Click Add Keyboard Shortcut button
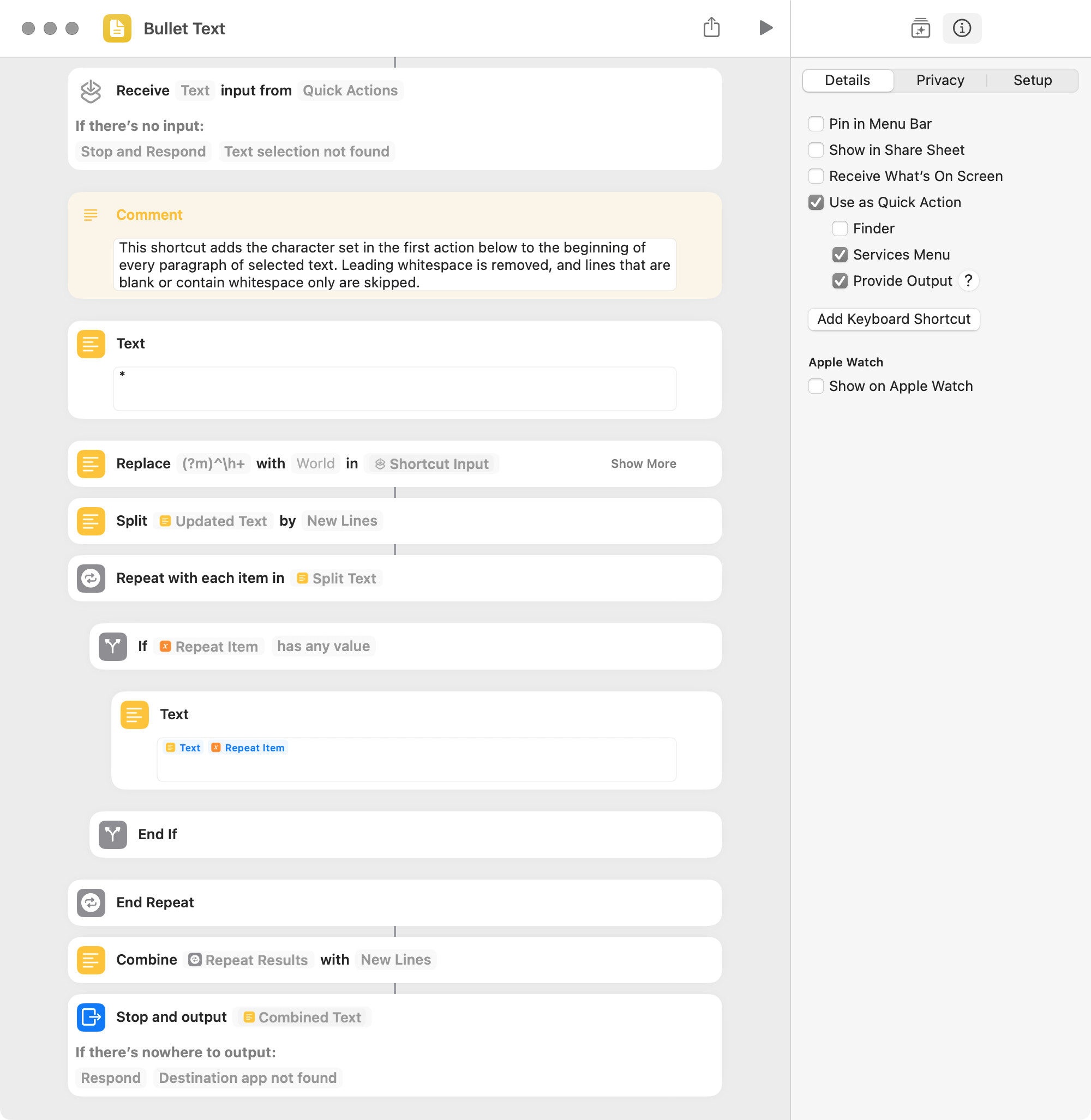The height and width of the screenshot is (1120, 1091). [x=894, y=319]
